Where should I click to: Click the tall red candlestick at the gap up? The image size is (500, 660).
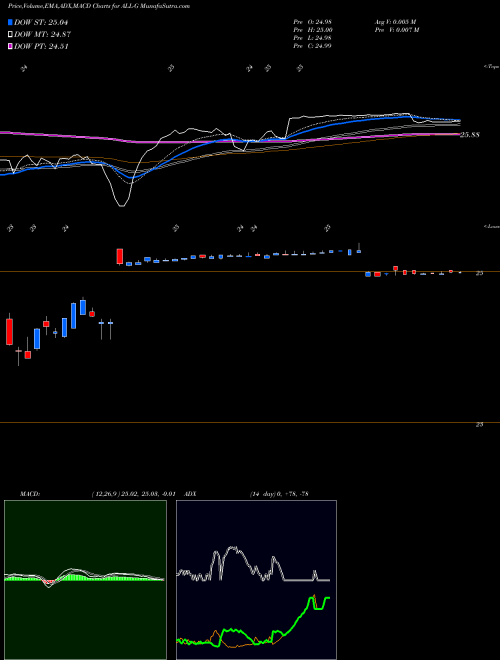120,256
